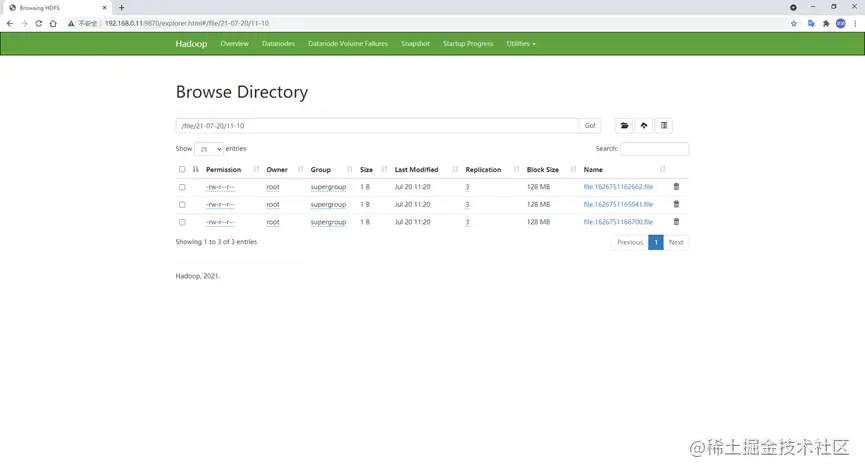Check the box for file.1626751166700.file row
Image resolution: width=865 pixels, height=473 pixels.
coord(182,222)
